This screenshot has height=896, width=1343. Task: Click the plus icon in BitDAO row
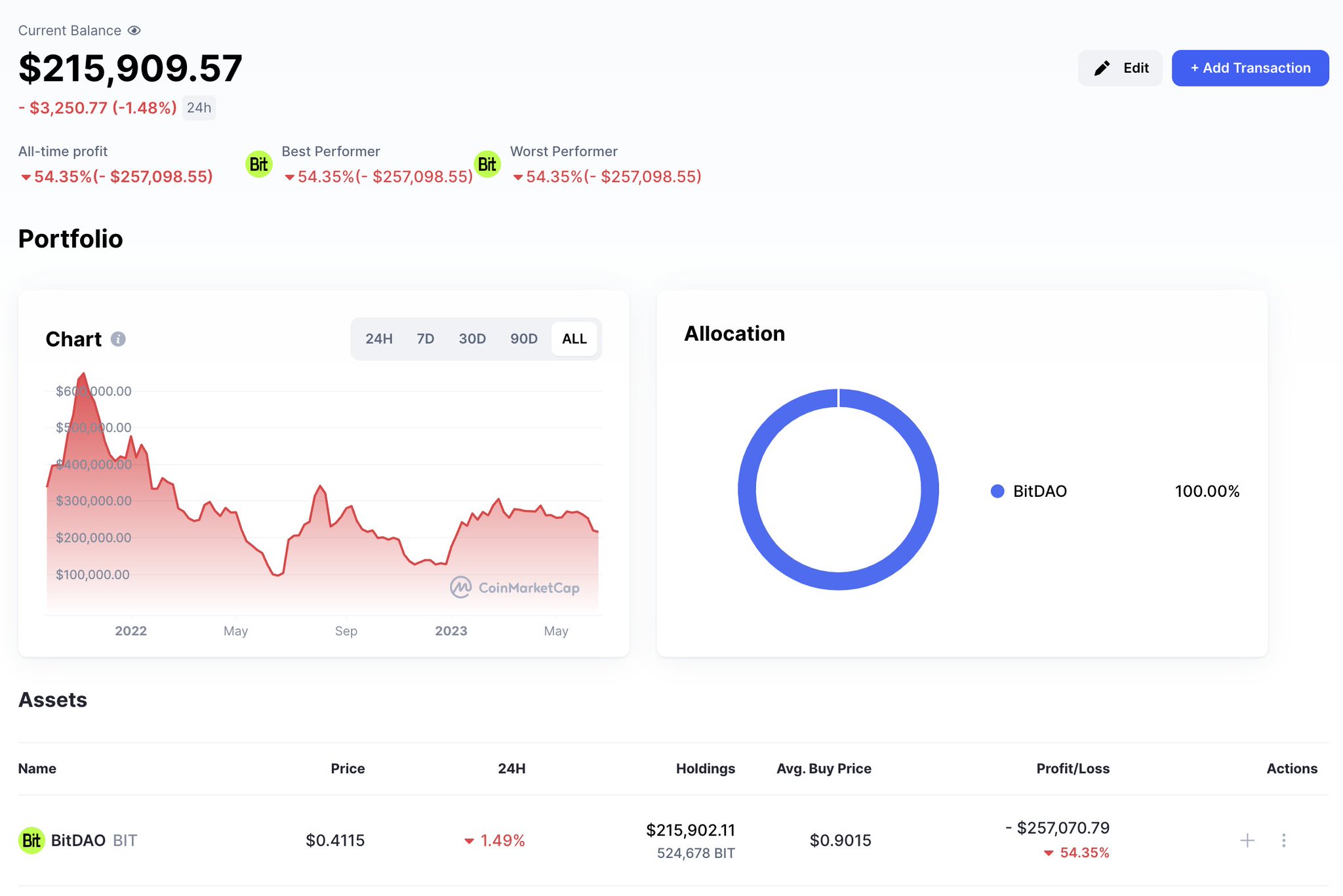[1247, 840]
